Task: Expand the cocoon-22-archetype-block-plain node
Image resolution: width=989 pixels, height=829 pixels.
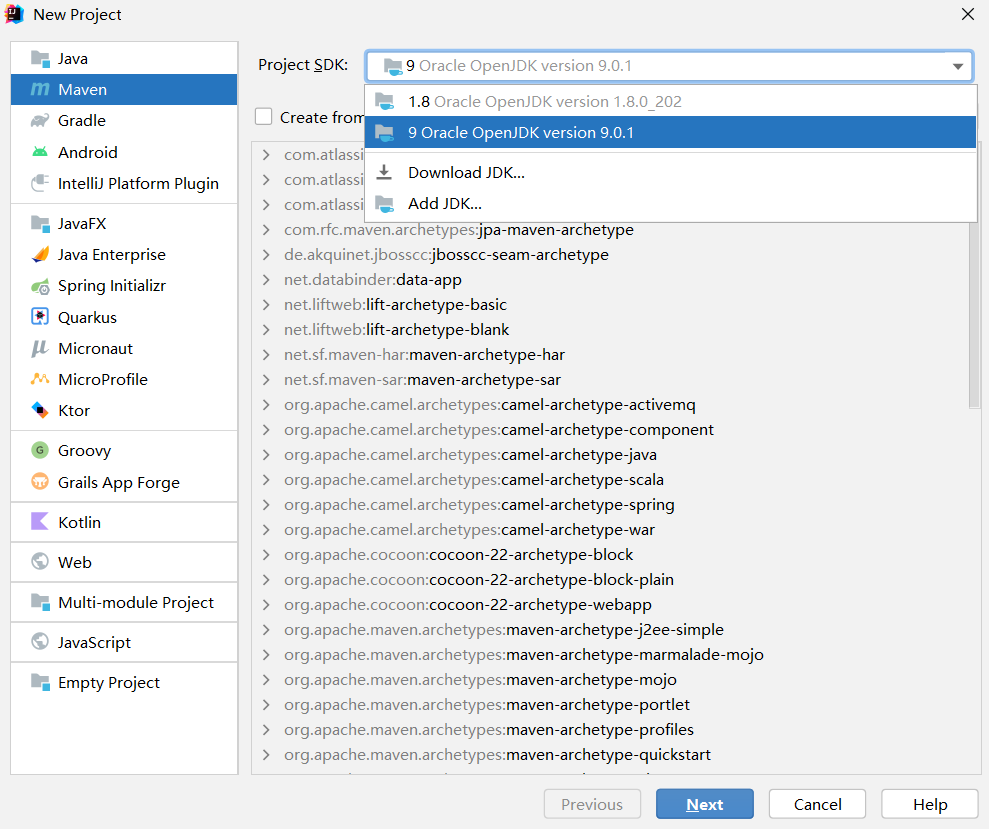Action: pos(266,580)
